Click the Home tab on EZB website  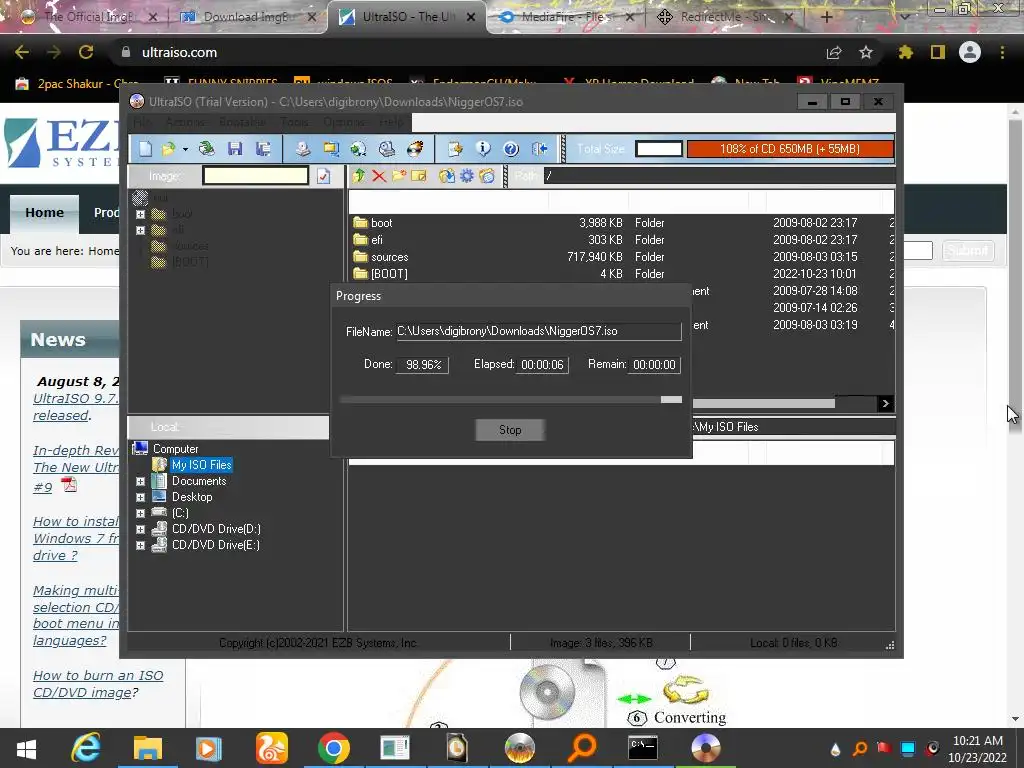[44, 213]
